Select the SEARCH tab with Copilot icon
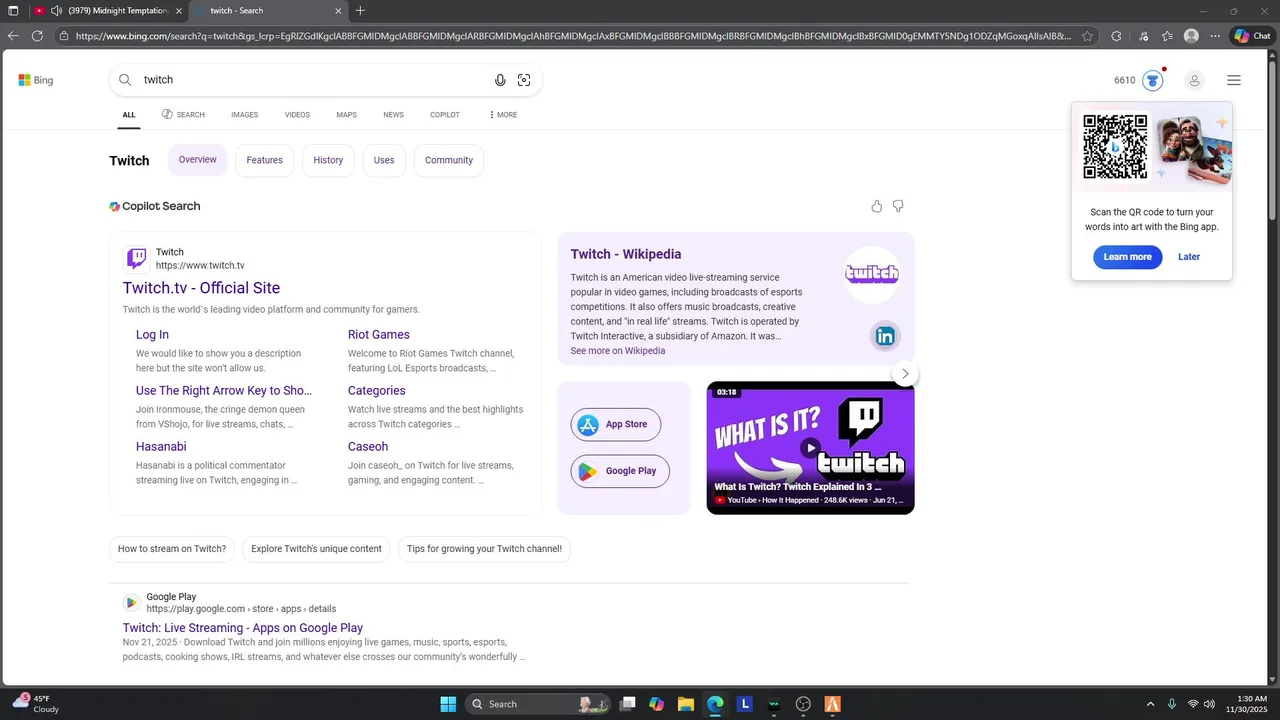This screenshot has height=720, width=1280. click(x=183, y=115)
